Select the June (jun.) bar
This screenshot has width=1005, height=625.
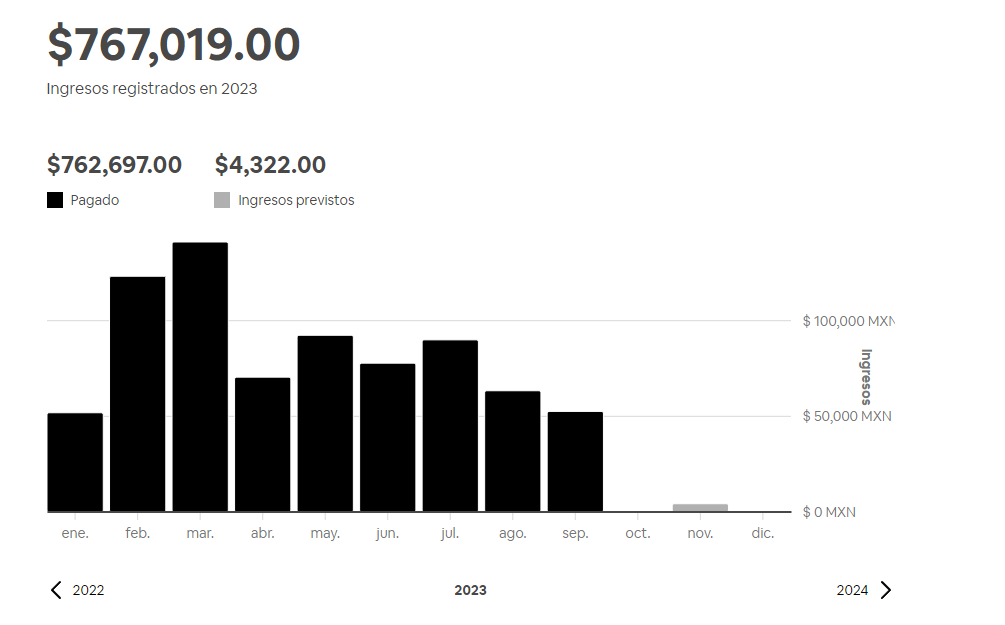(x=388, y=437)
